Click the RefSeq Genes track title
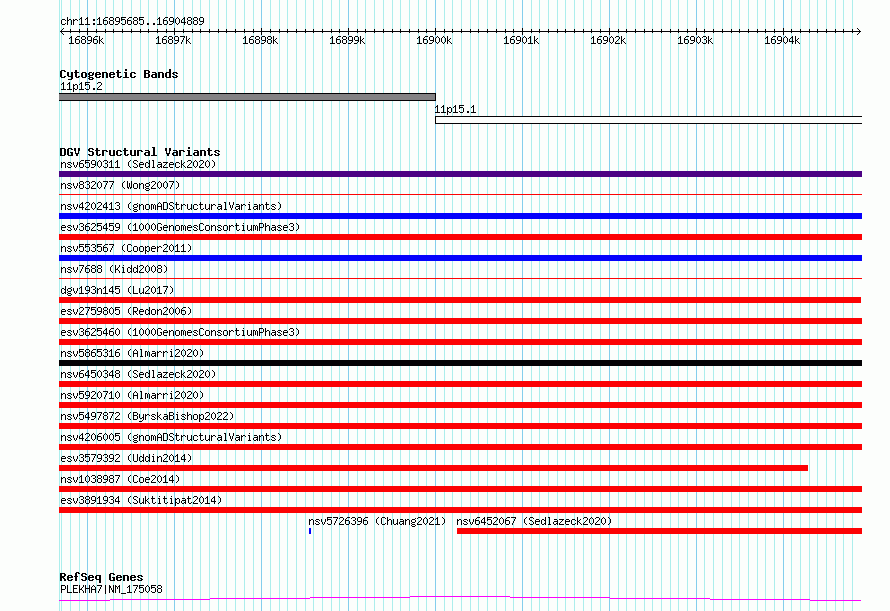This screenshot has width=890, height=611. point(101,577)
